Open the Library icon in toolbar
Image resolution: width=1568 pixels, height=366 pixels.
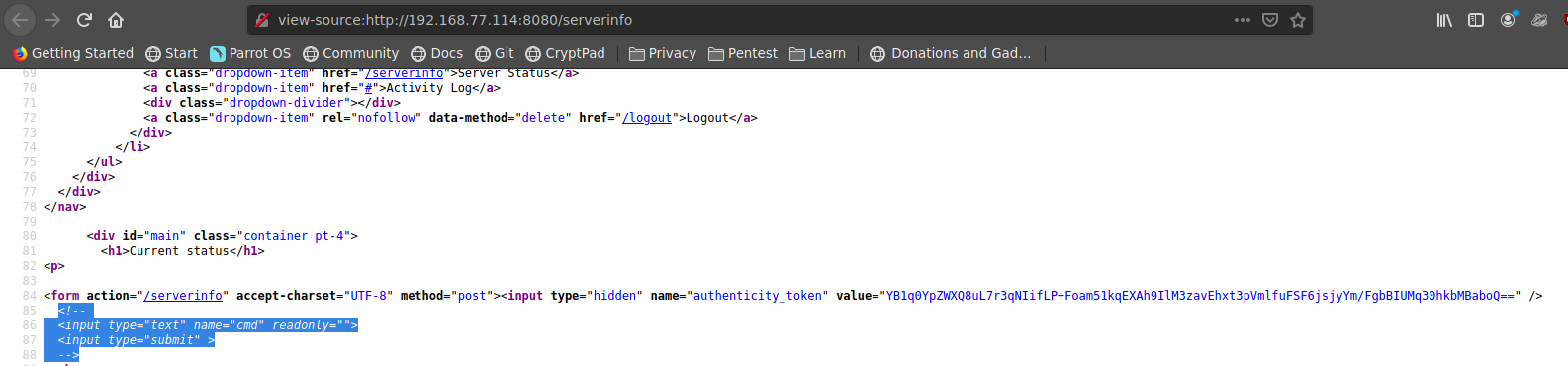(1445, 20)
